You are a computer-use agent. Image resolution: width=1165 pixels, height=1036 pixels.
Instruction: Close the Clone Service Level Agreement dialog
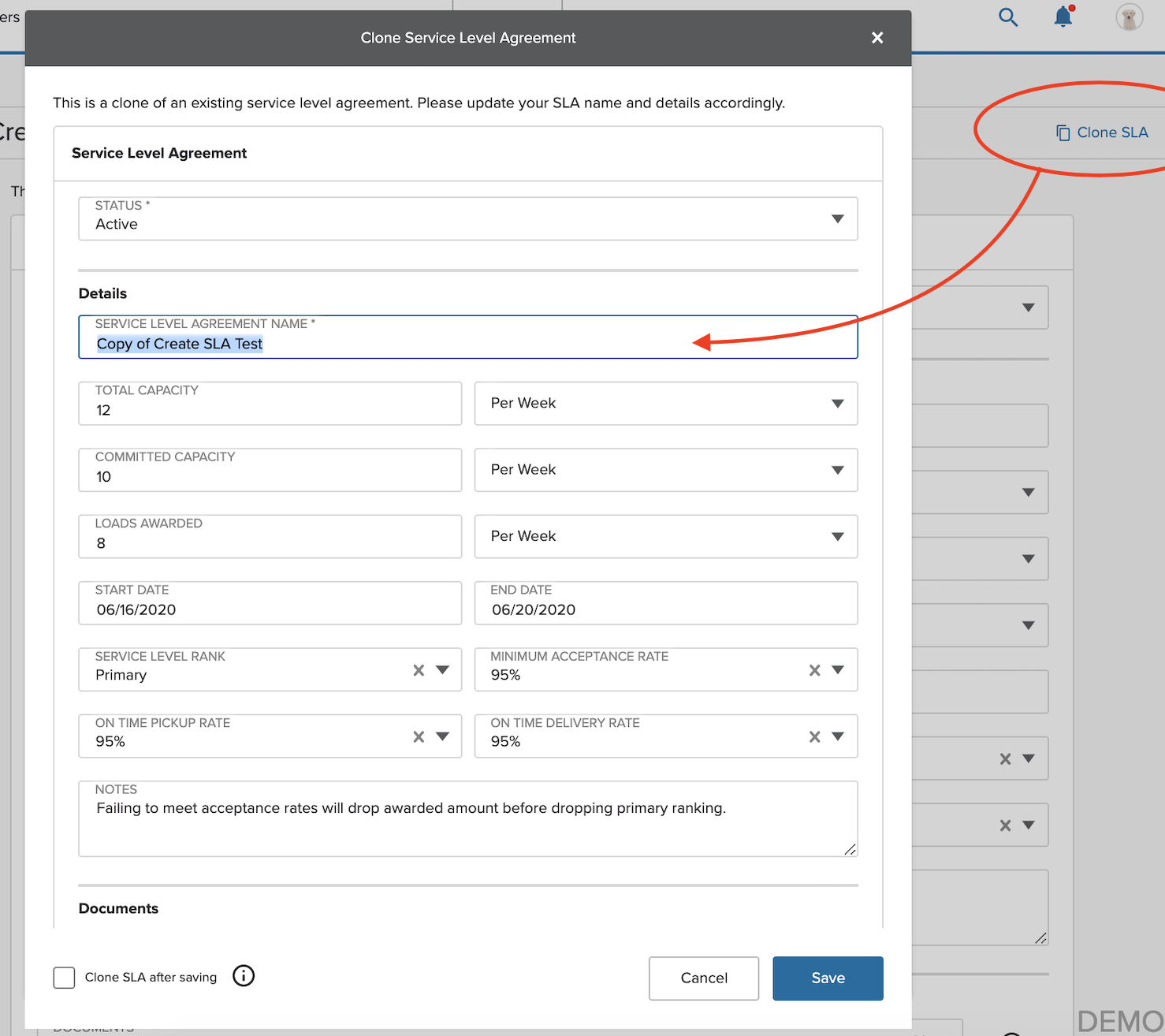877,38
